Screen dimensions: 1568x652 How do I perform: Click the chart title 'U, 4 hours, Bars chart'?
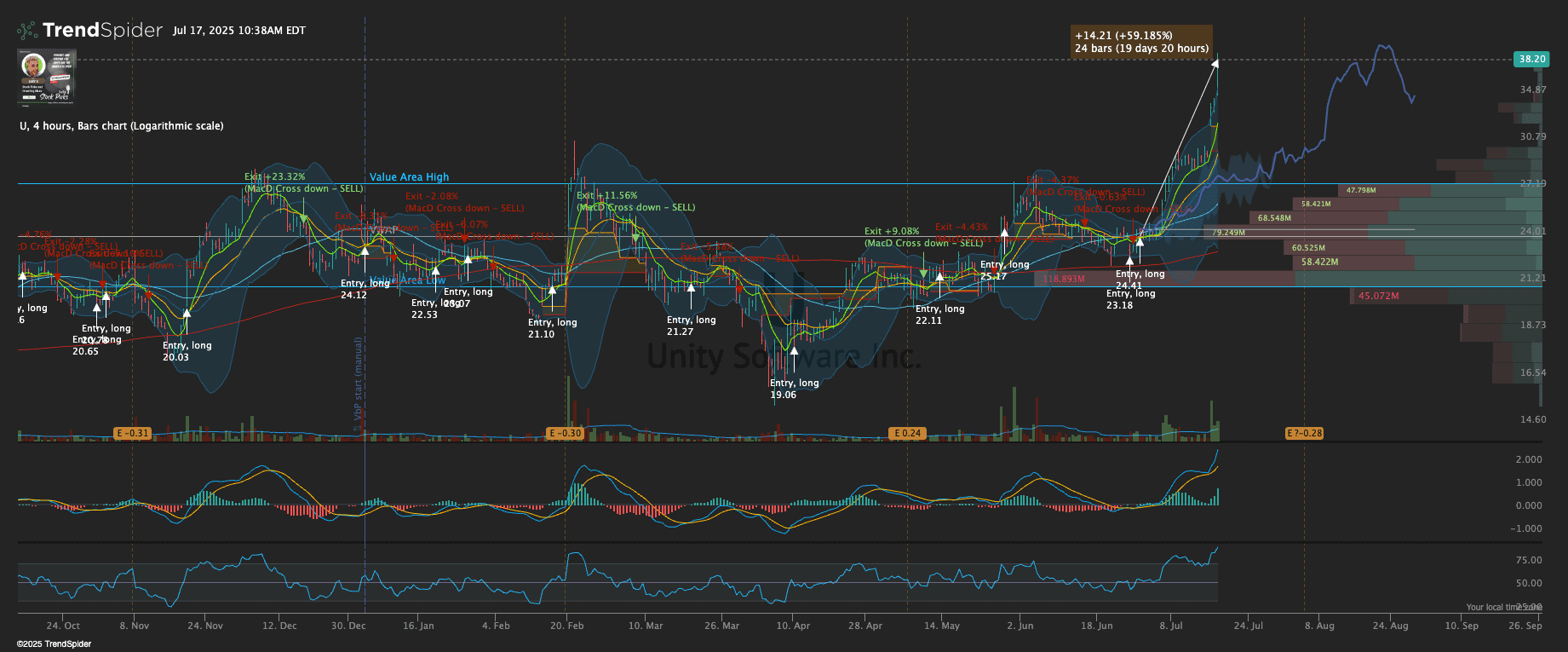tap(122, 126)
